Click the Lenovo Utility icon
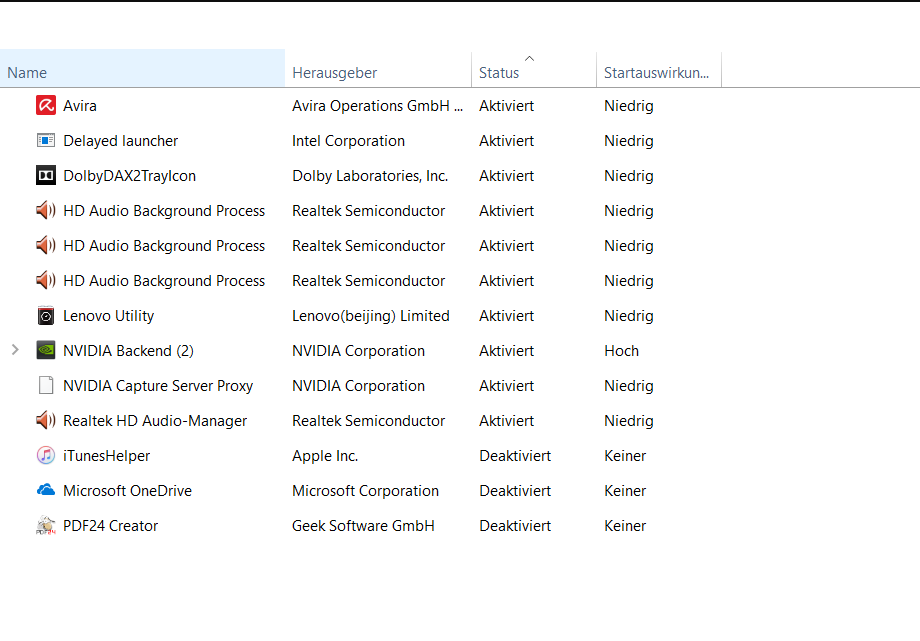Screen dimensions: 920x641 pyautogui.click(x=46, y=316)
